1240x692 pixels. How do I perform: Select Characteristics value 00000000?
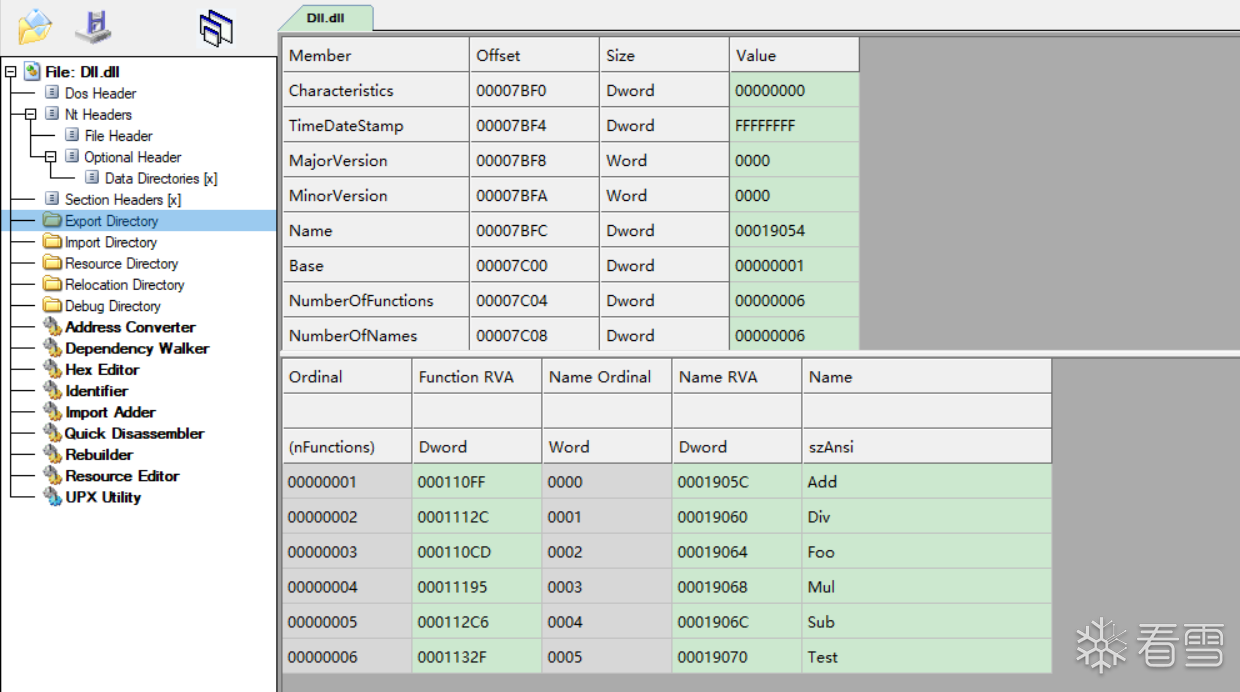[x=794, y=90]
